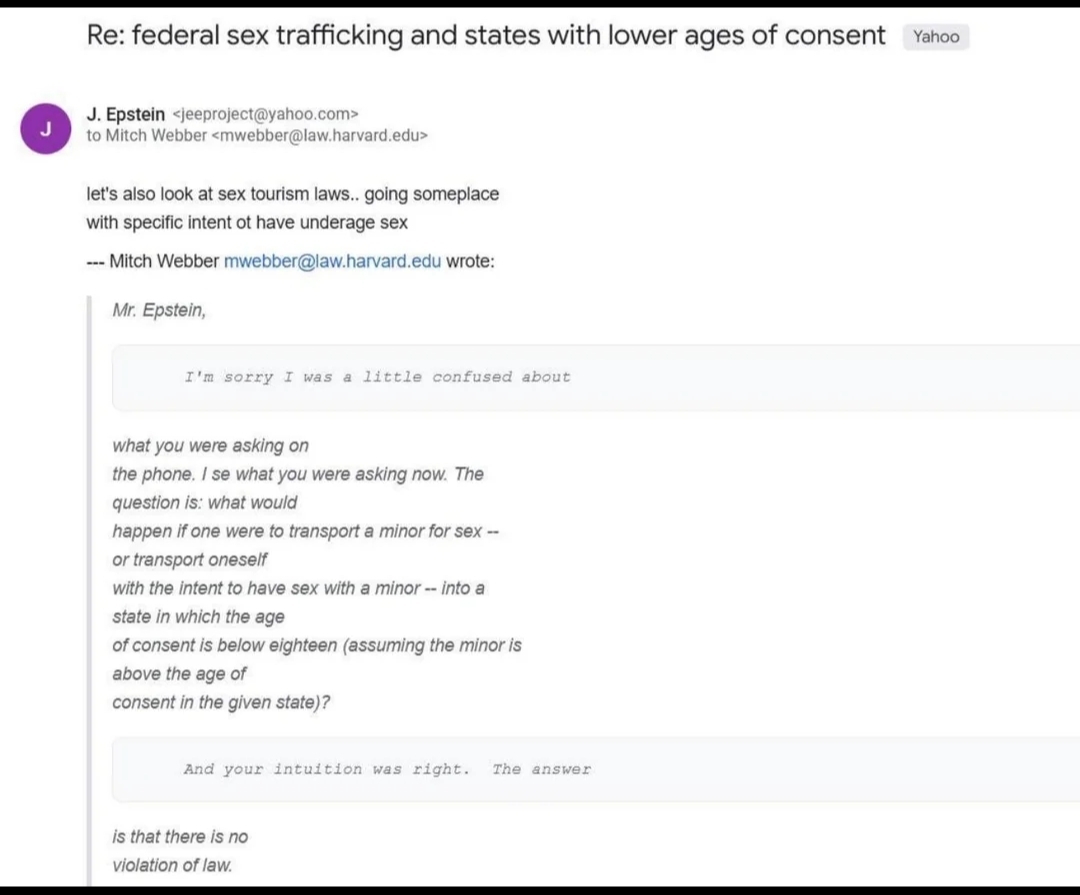Click the word 'wrote:' in quote header
This screenshot has height=895, width=1080.
(470, 262)
